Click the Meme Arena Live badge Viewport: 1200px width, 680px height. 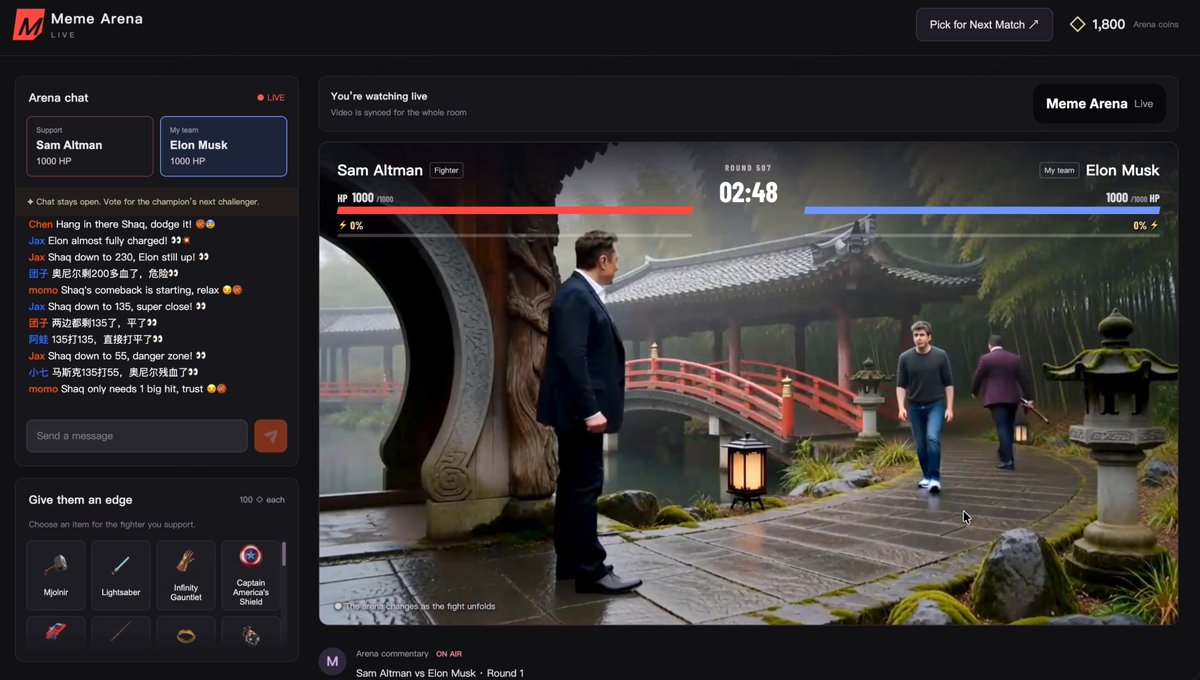[x=1099, y=104]
